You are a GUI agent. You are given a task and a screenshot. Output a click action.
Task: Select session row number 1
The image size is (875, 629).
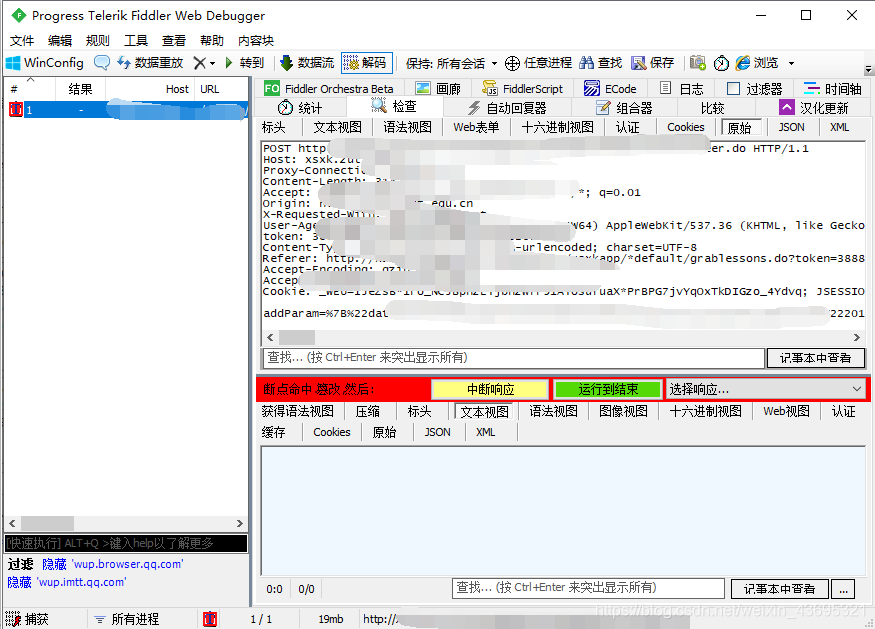(x=126, y=110)
